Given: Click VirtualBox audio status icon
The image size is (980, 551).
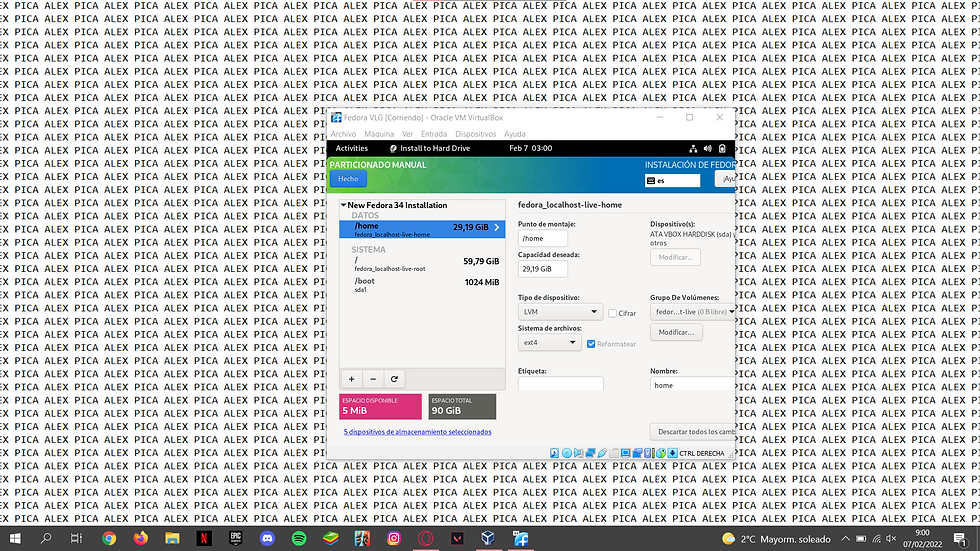Looking at the screenshot, I should click(x=578, y=453).
